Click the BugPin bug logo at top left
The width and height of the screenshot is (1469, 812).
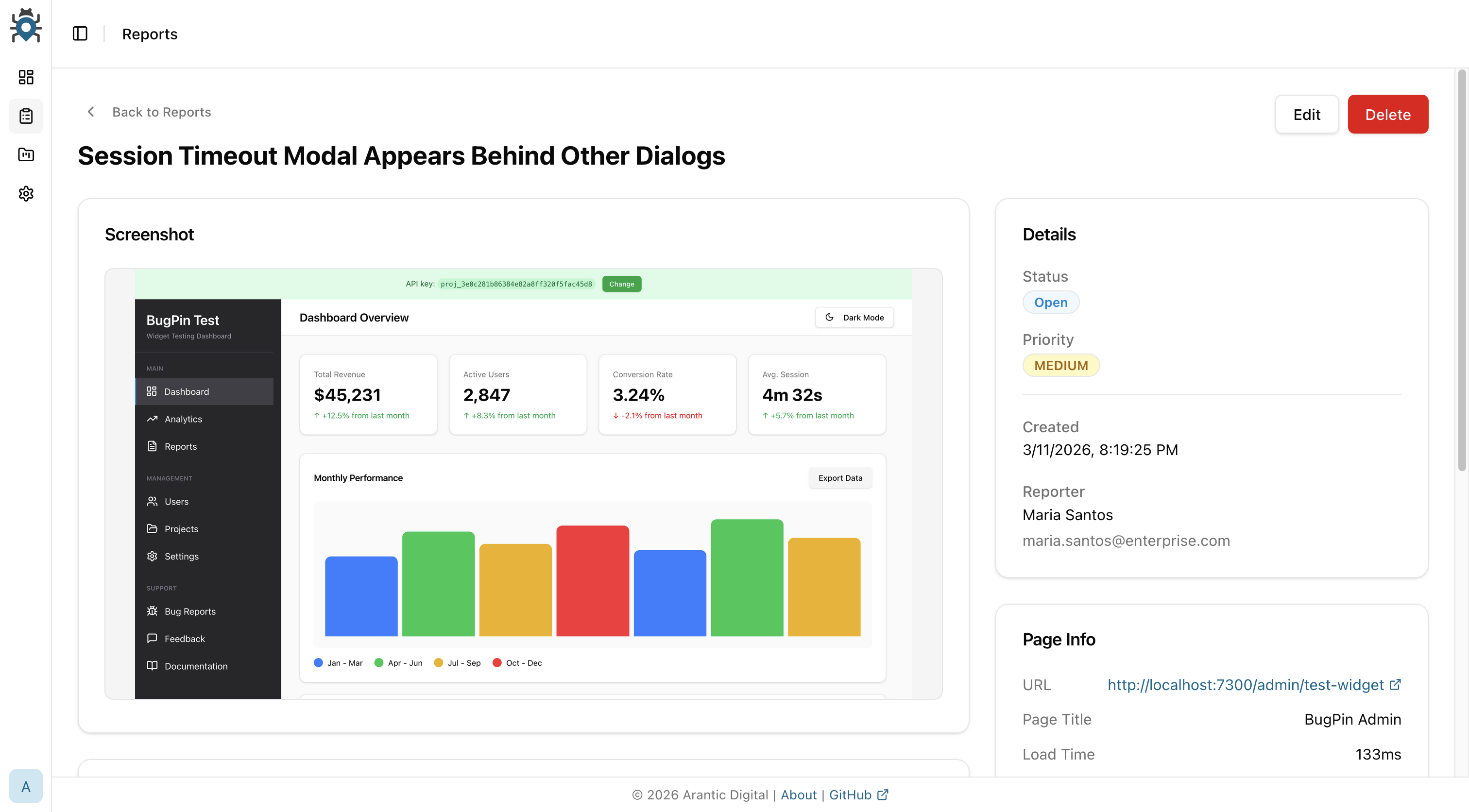[x=26, y=26]
